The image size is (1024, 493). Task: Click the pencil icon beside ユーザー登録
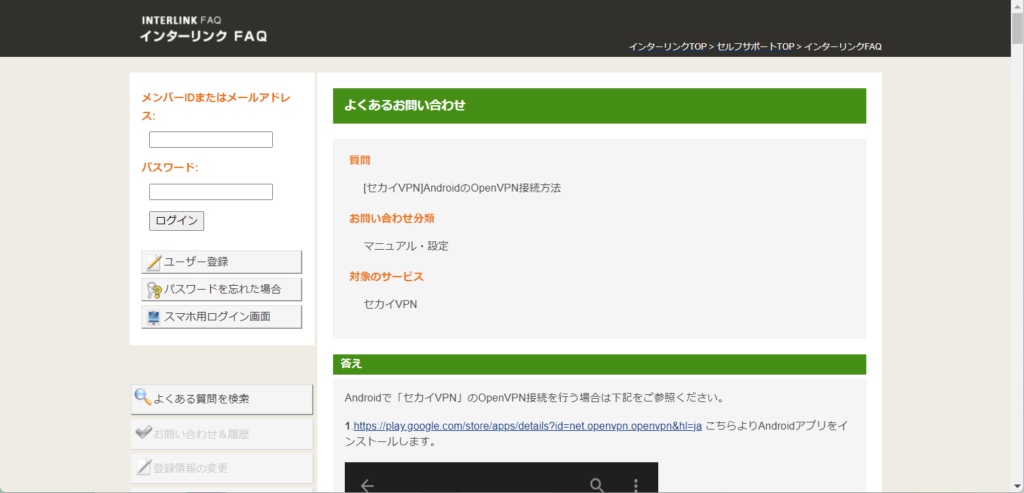coord(153,262)
